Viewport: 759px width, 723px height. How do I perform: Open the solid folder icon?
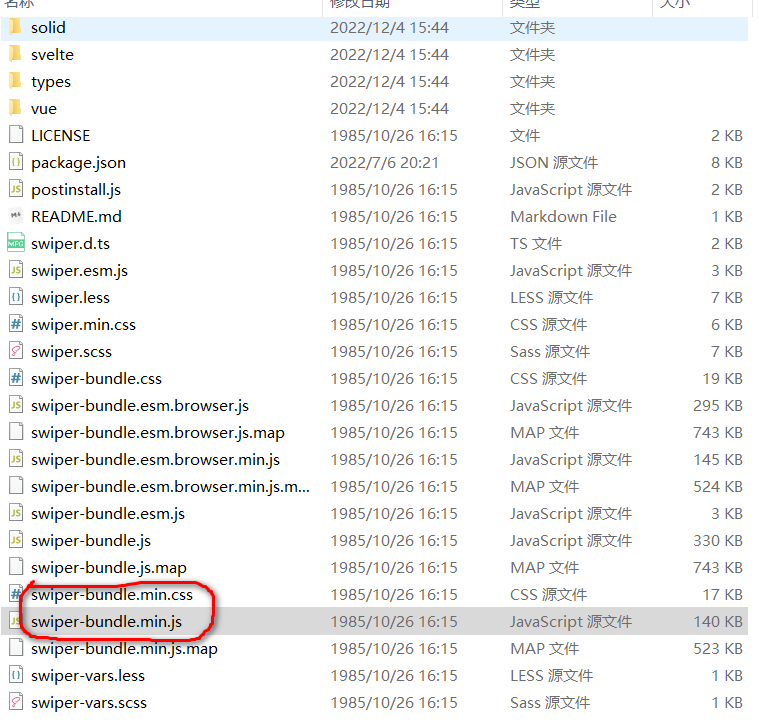point(15,27)
